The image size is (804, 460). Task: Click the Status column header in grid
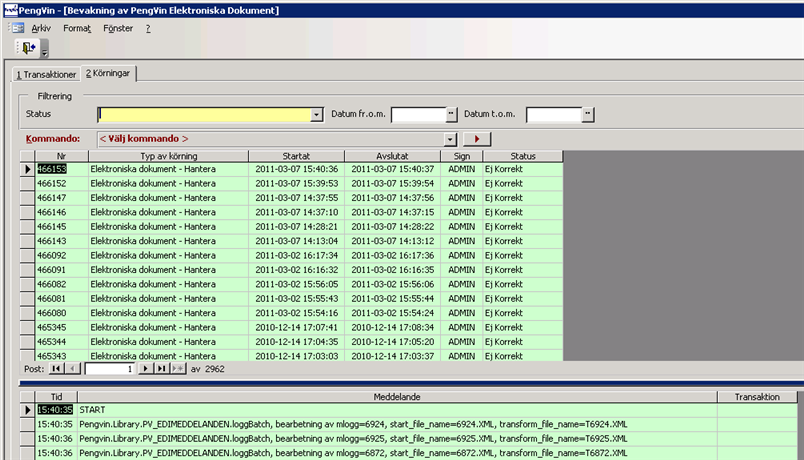522,156
